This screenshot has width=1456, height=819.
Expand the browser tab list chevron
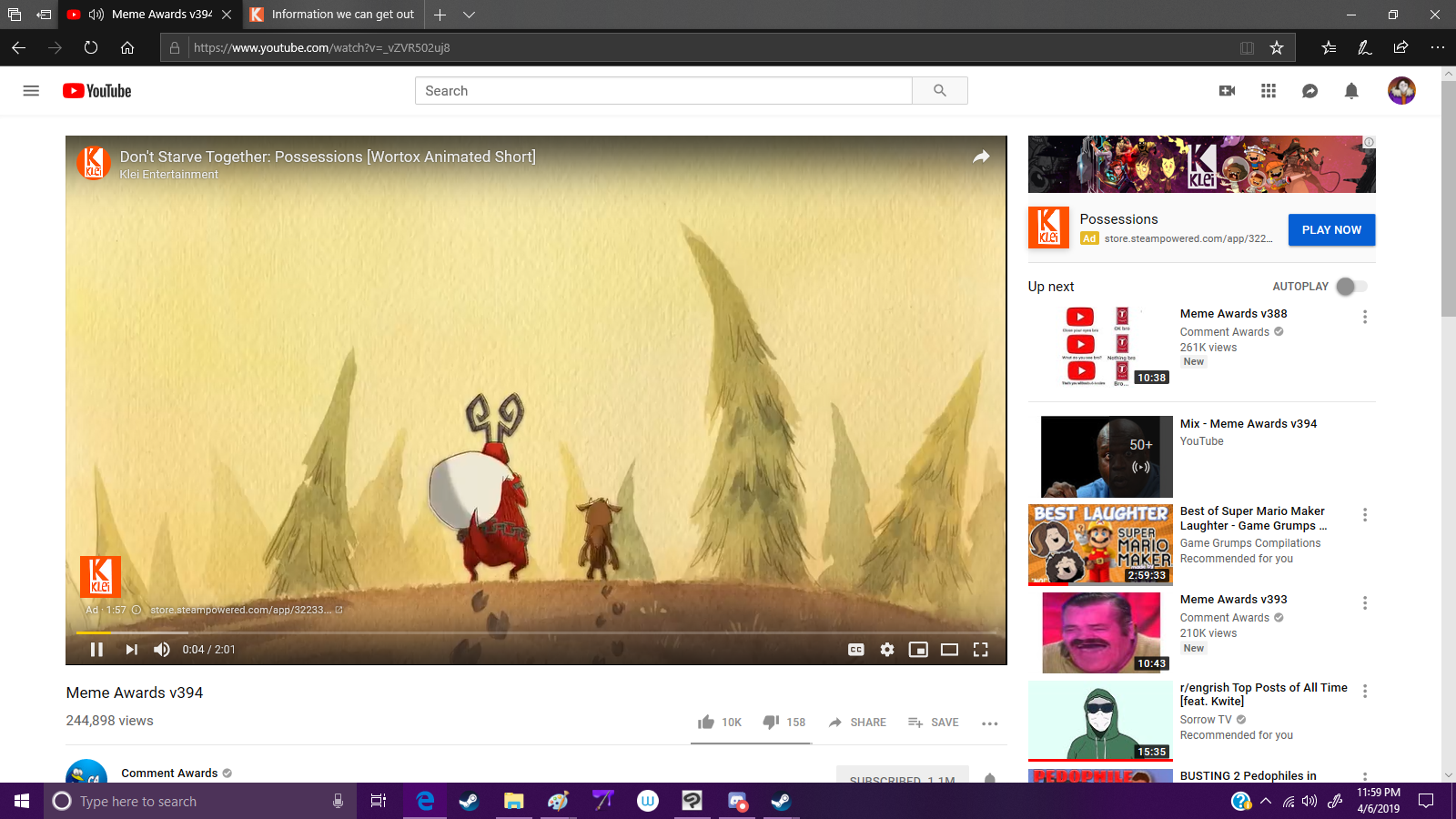[470, 15]
